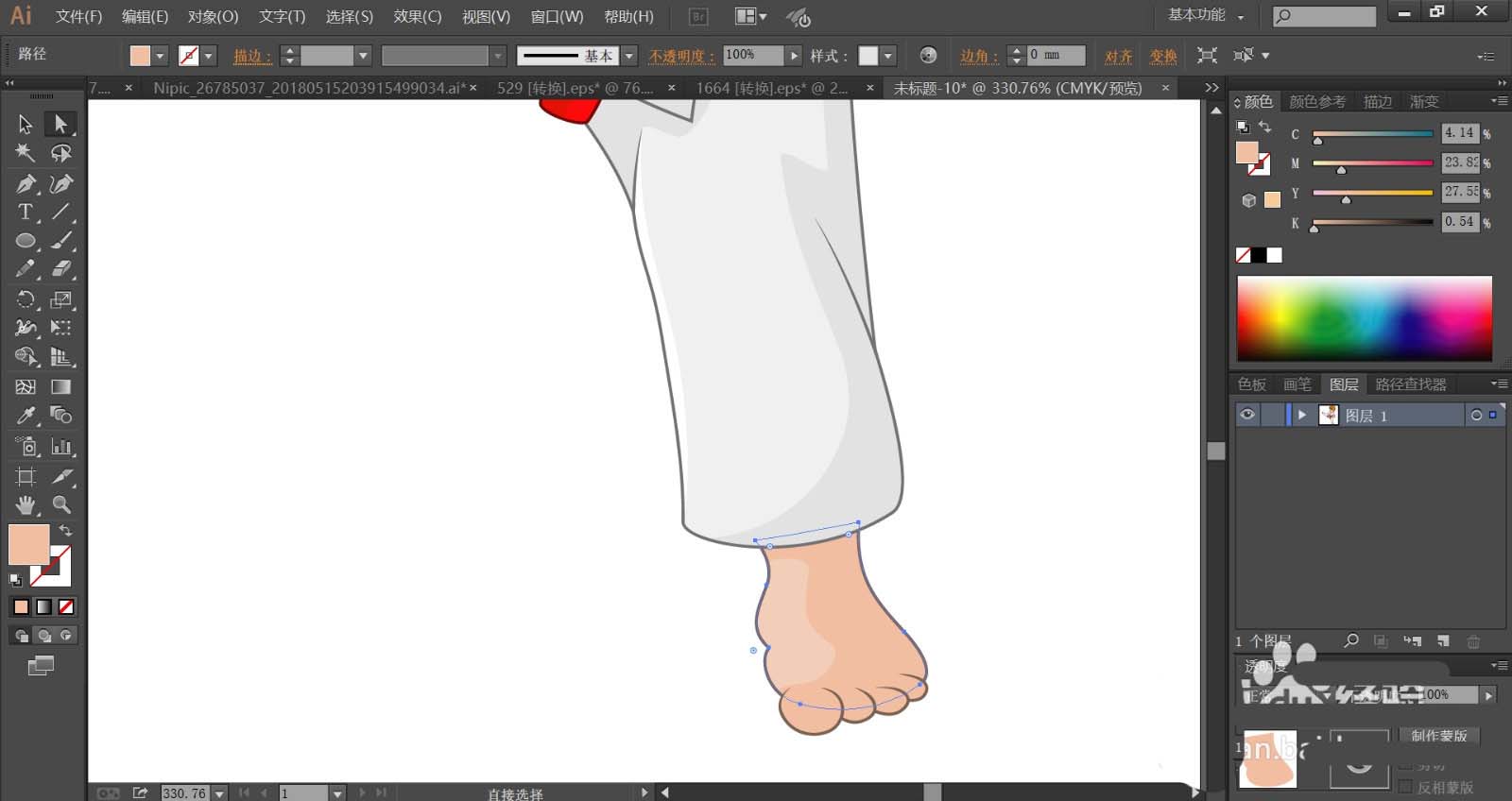Viewport: 1512px width, 801px height.
Task: Select the Pen tool
Action: pyautogui.click(x=26, y=183)
